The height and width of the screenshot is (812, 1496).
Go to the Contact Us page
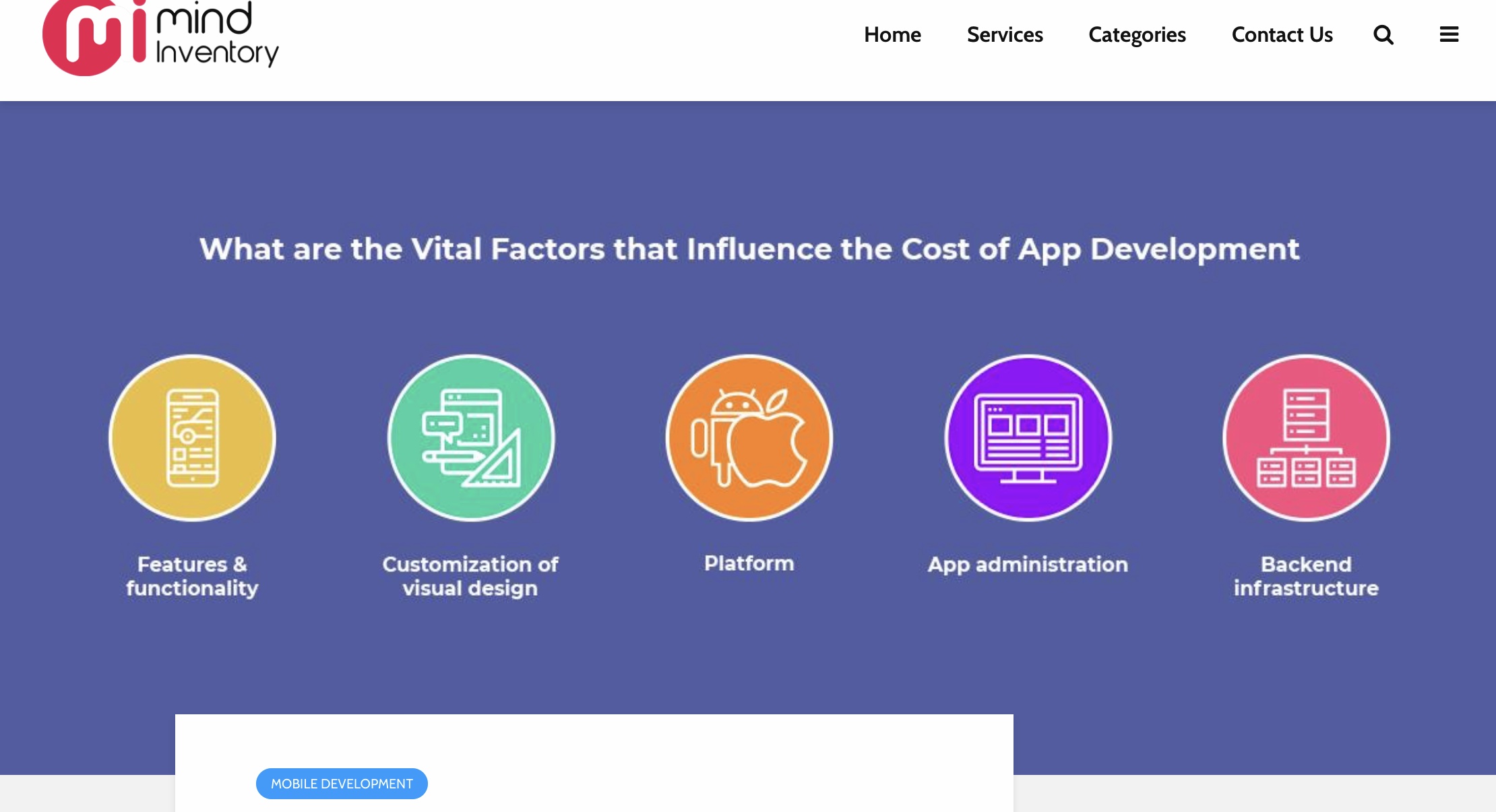coord(1282,34)
